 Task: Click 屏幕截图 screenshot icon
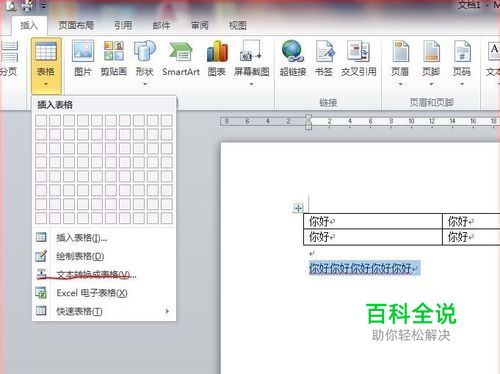251,51
